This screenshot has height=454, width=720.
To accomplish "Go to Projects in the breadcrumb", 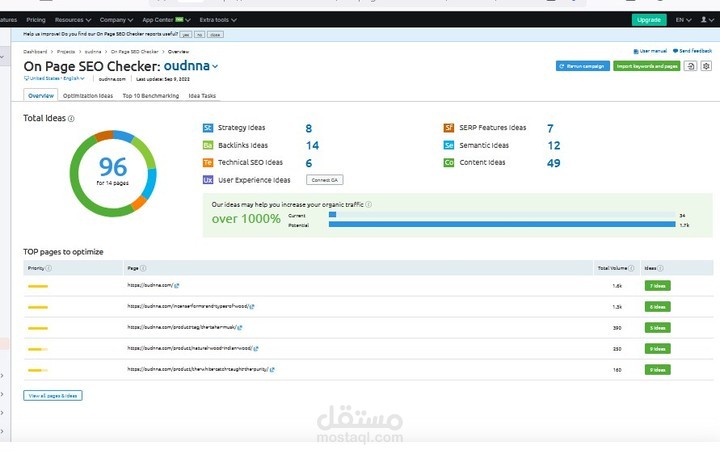I will tap(66, 51).
